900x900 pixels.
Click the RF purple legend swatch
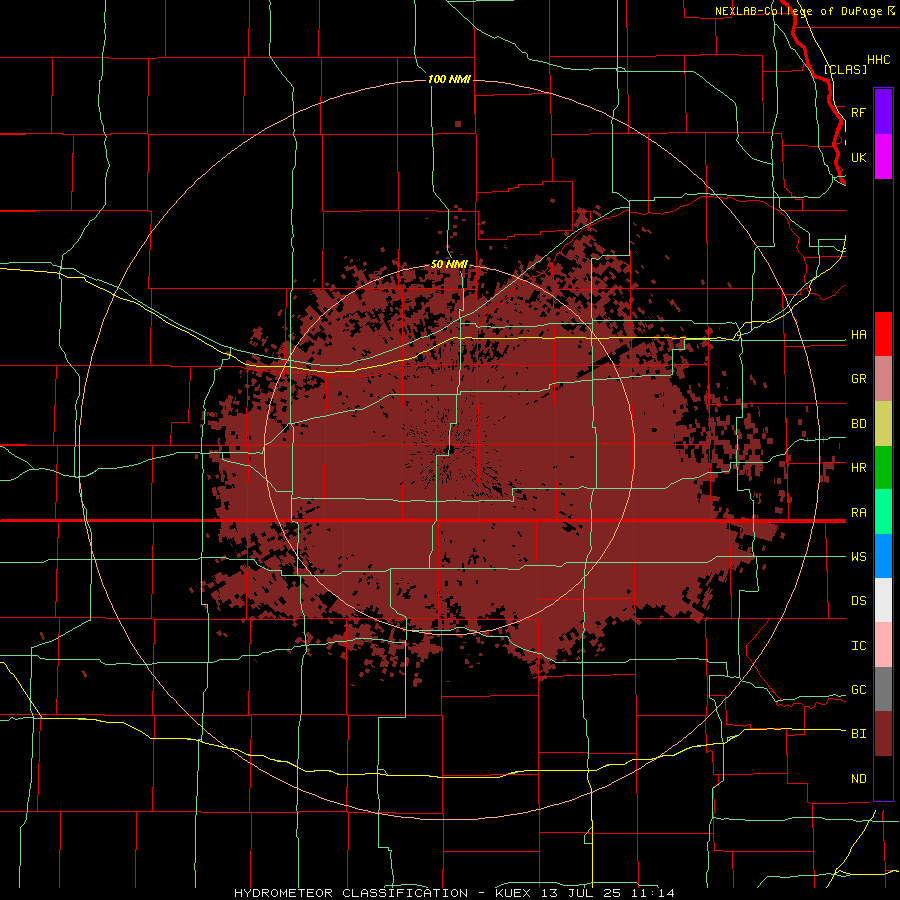pos(883,112)
